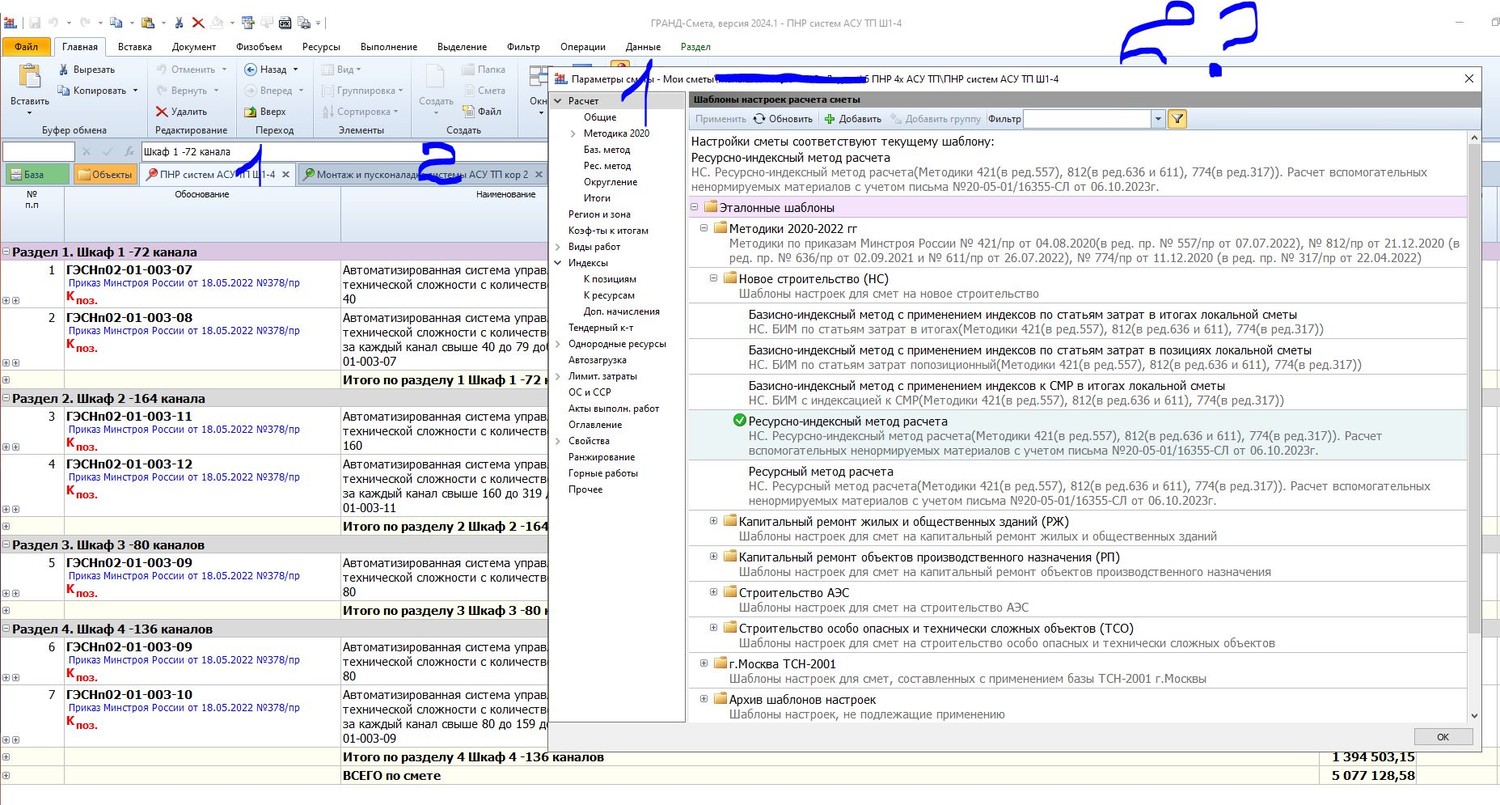1500x805 pixels.
Task: Click the red X icon in quick access toolbar
Action: point(197,22)
